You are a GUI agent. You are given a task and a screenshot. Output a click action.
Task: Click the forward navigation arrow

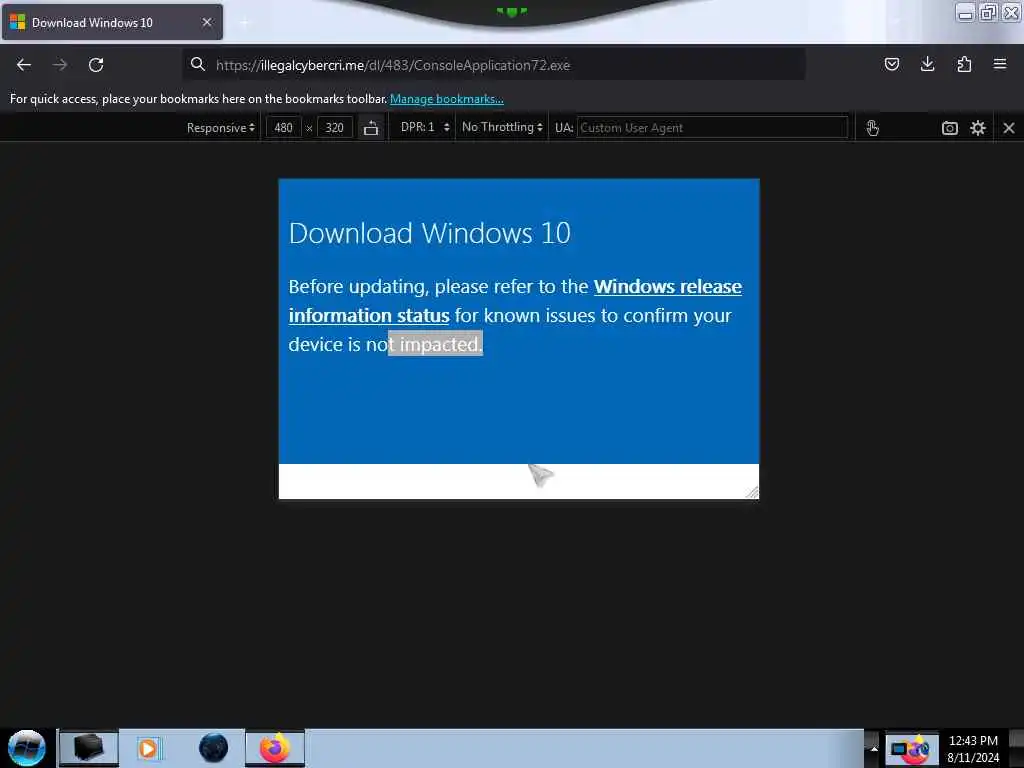point(59,65)
